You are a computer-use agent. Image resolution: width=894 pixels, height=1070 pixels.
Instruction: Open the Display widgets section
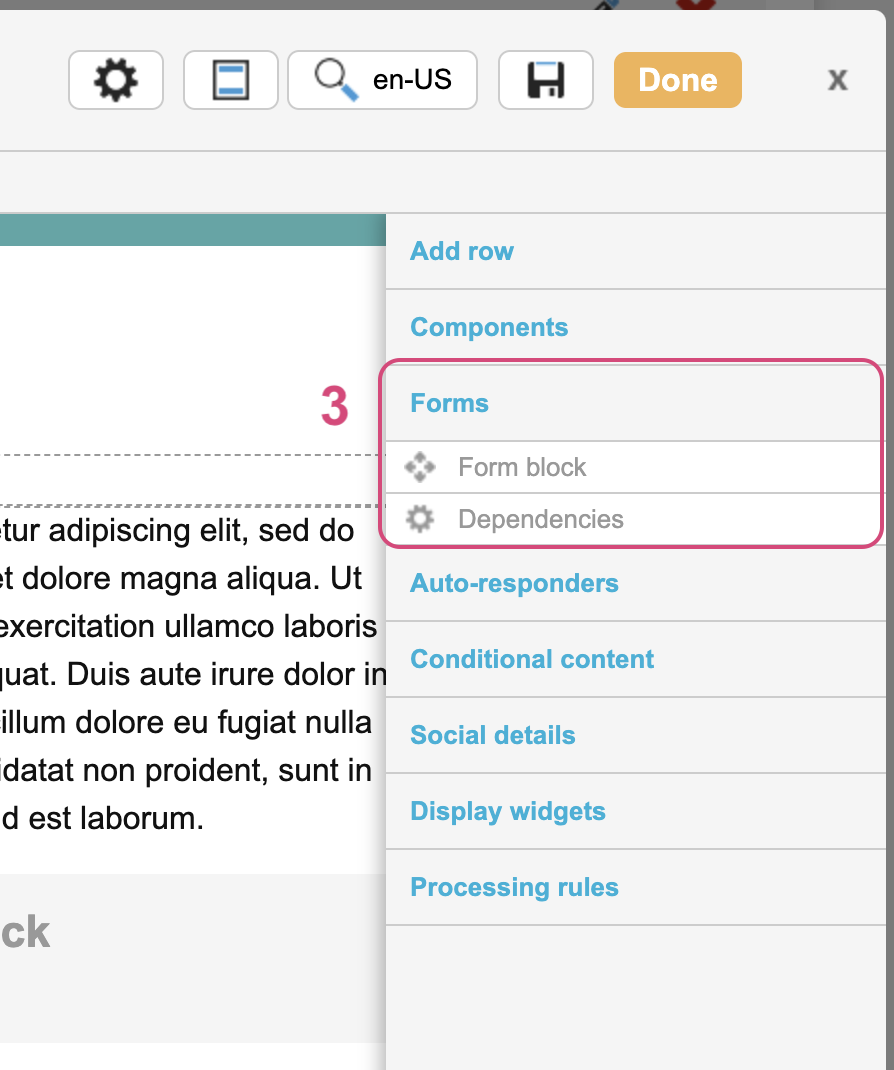[508, 811]
